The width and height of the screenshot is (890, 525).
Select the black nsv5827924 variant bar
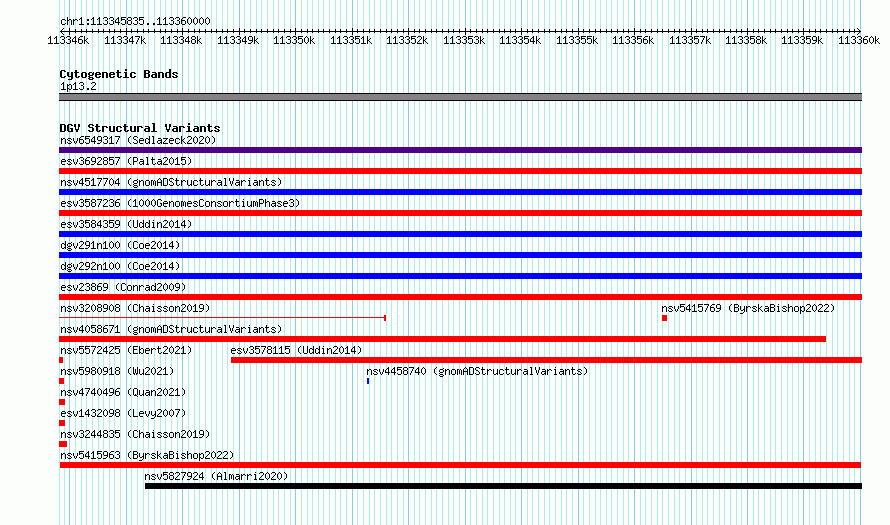click(503, 486)
